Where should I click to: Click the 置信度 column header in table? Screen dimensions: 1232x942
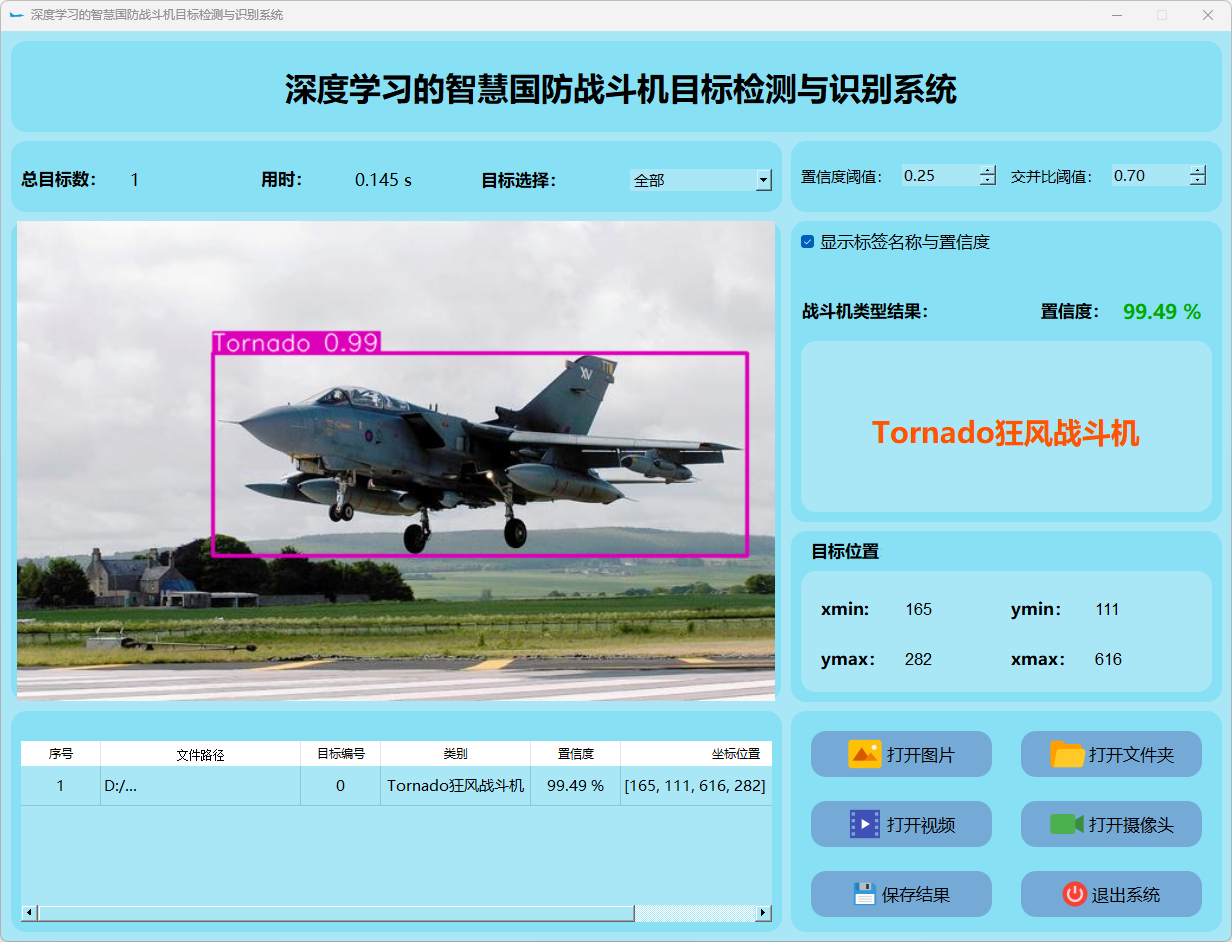[x=575, y=754]
